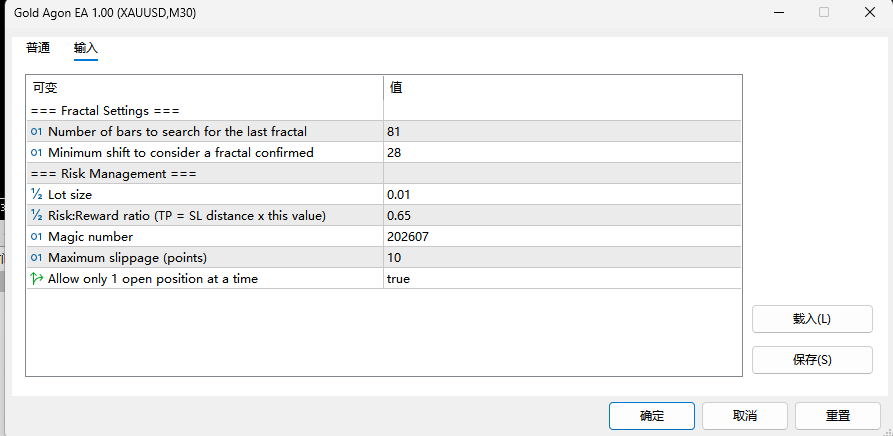The height and width of the screenshot is (436, 893).
Task: Click the integer icon beside Maximum slippage
Action: click(36, 258)
